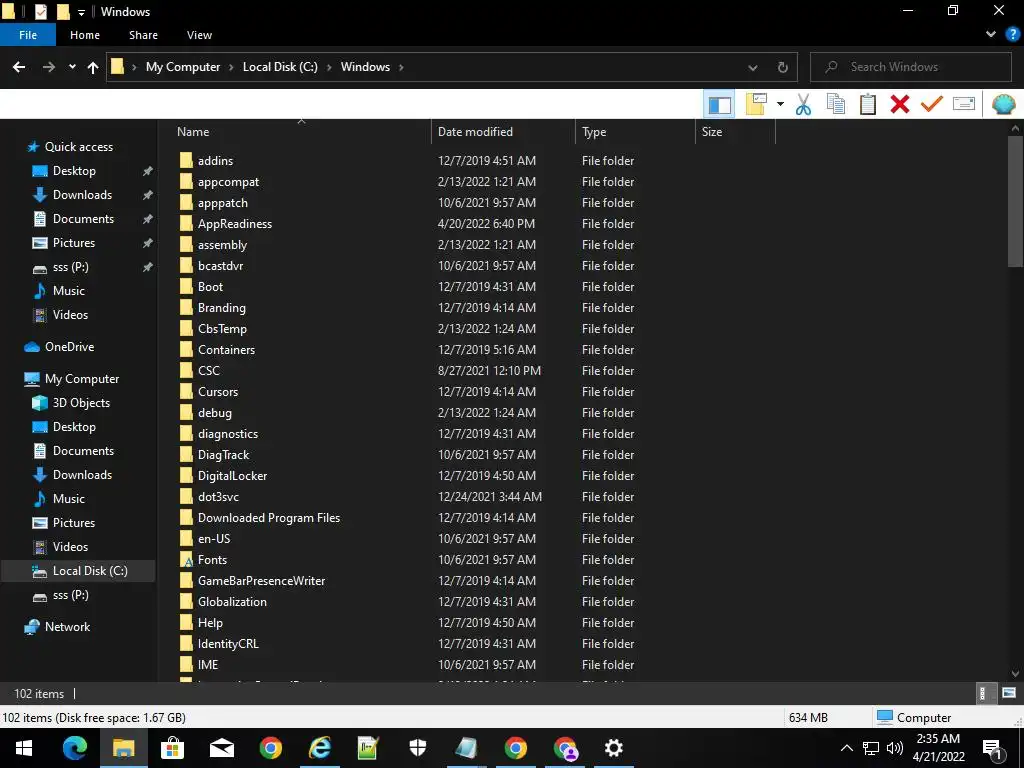Open the address bar history dropdown

[753, 67]
